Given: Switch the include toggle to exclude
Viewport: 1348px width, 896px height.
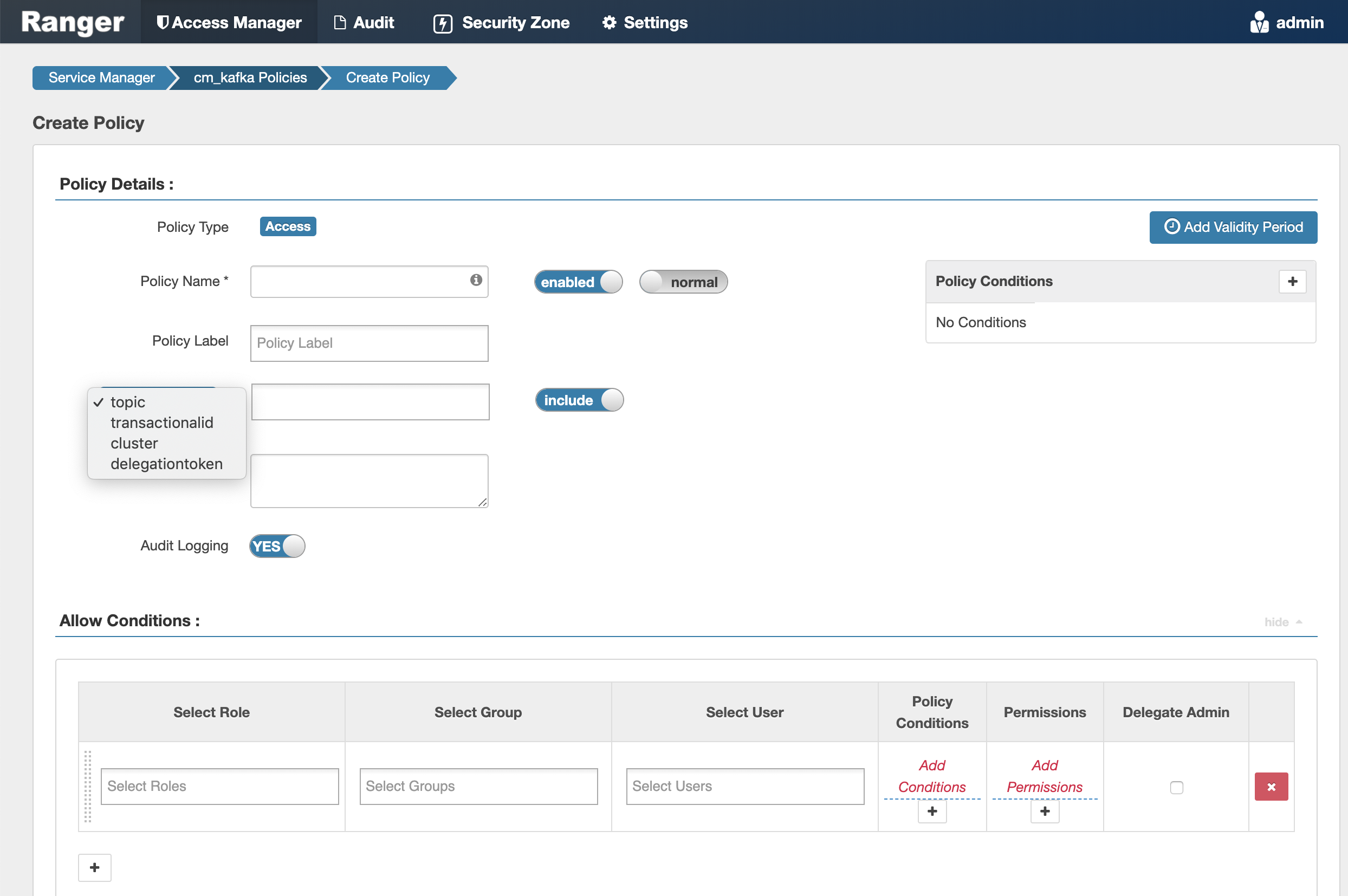Looking at the screenshot, I should tap(579, 400).
